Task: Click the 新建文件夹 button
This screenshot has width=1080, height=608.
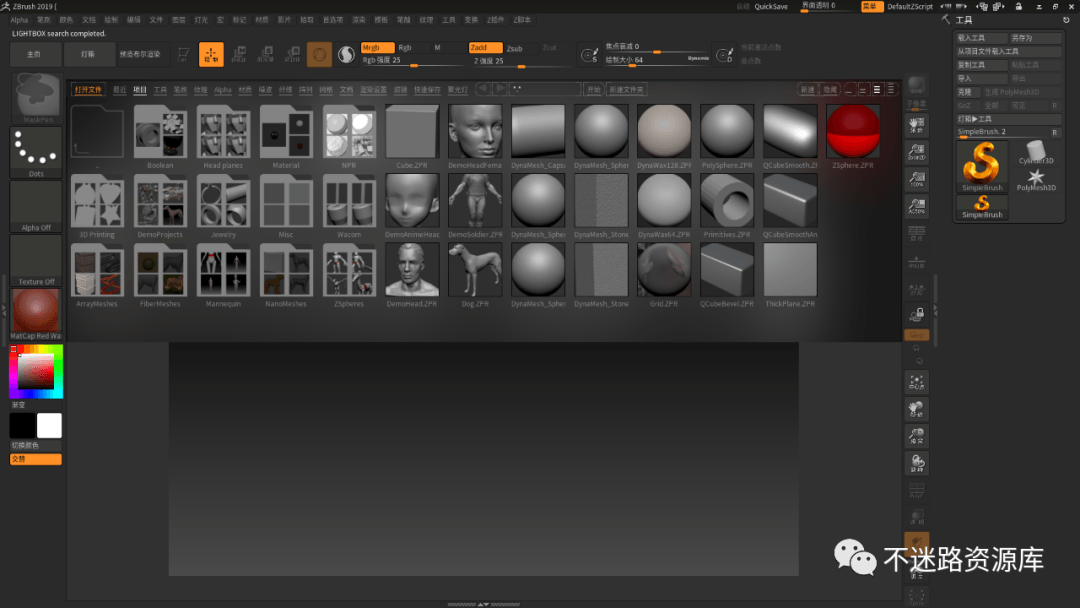Action: coord(626,90)
